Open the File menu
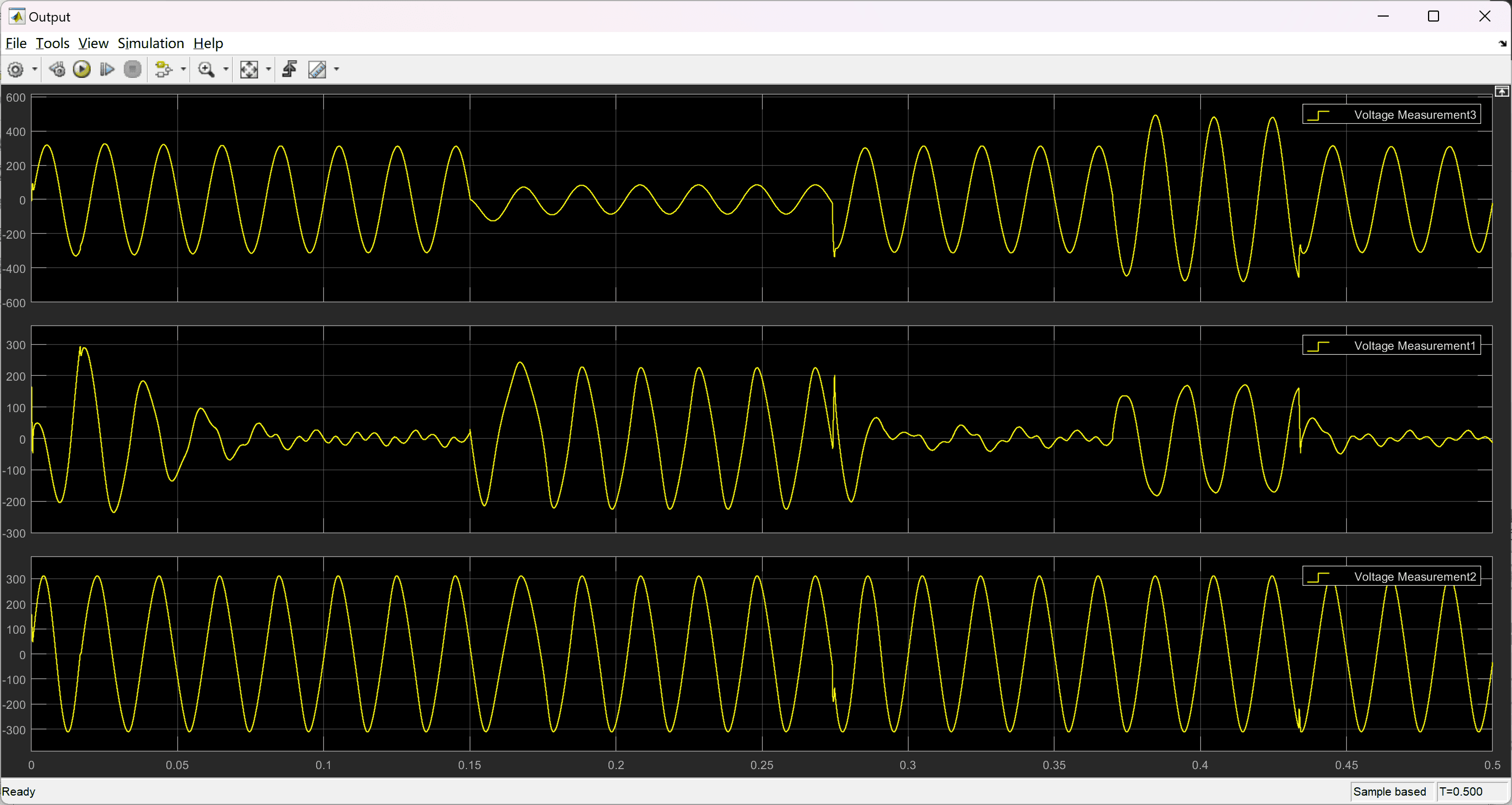Screen dimensions: 1512x805 (16, 44)
